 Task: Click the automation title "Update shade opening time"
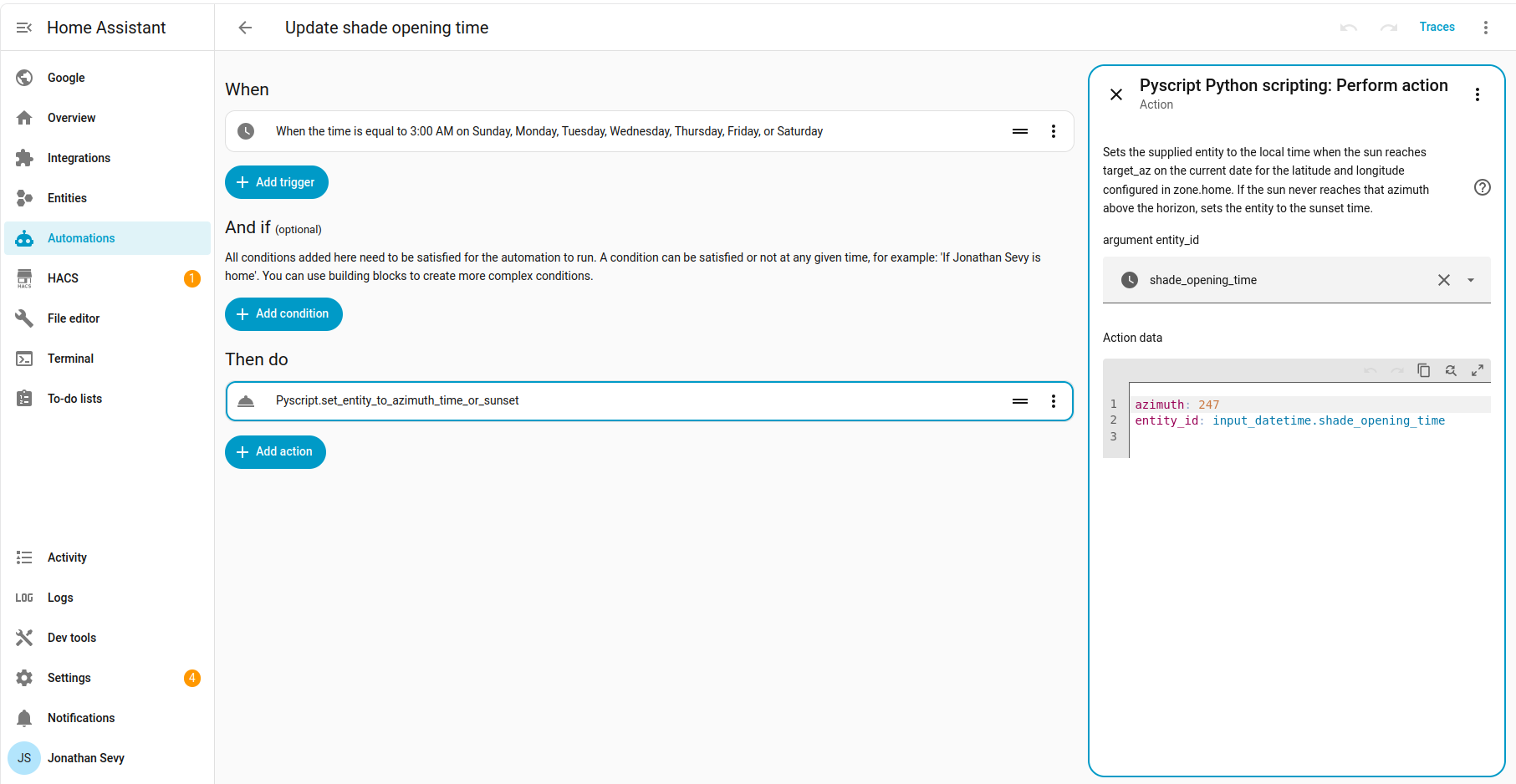tap(386, 28)
